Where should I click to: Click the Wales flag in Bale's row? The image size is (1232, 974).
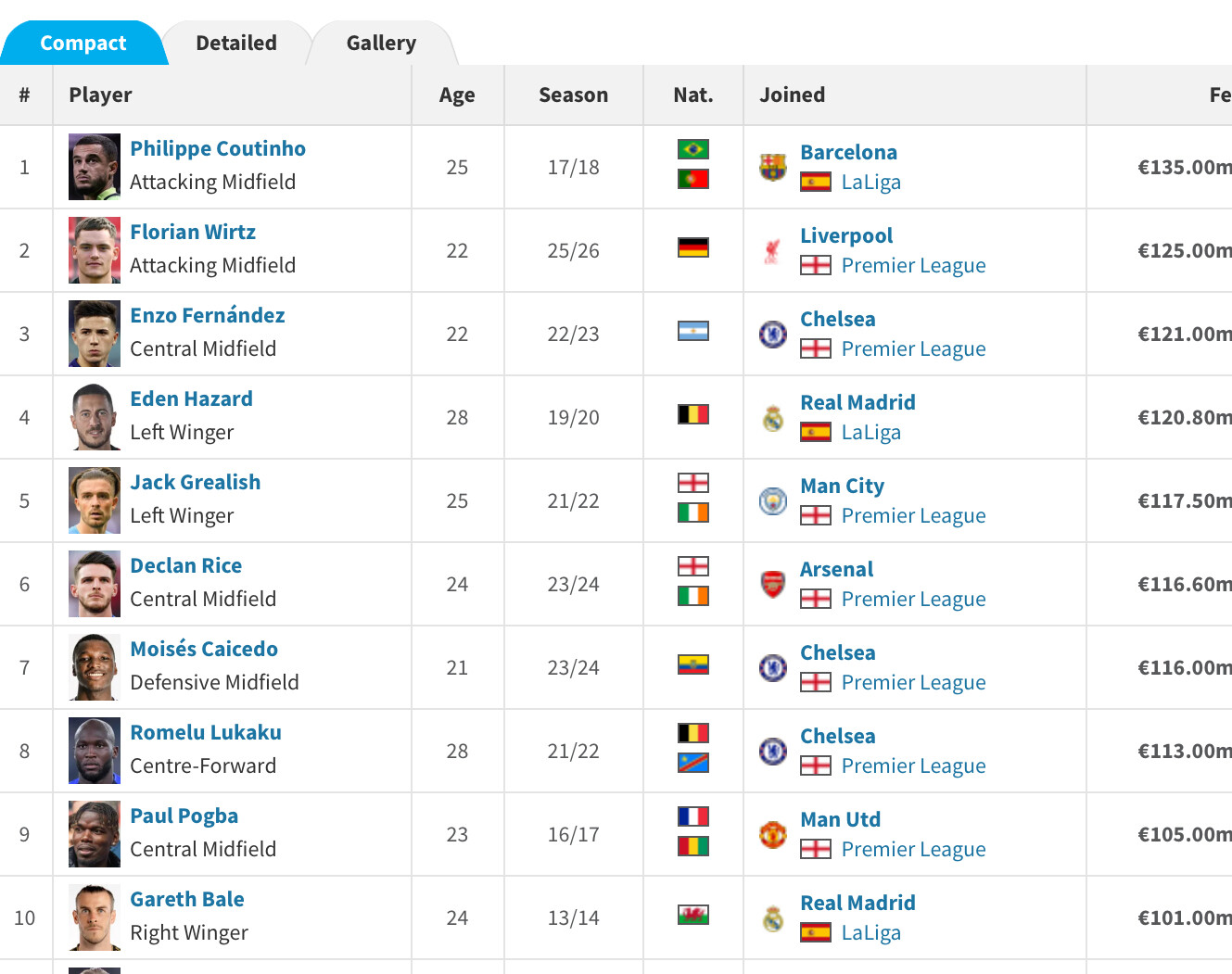pos(692,915)
